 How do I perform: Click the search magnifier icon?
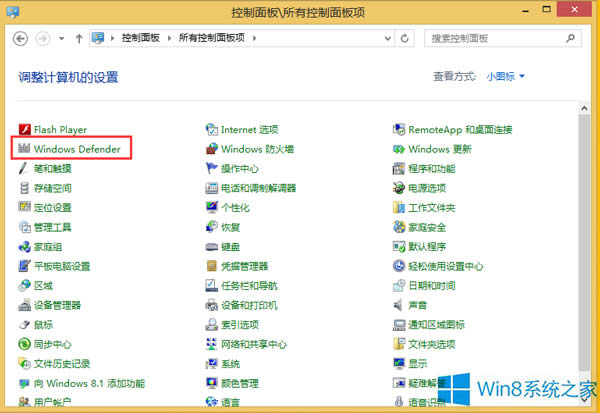[x=571, y=38]
